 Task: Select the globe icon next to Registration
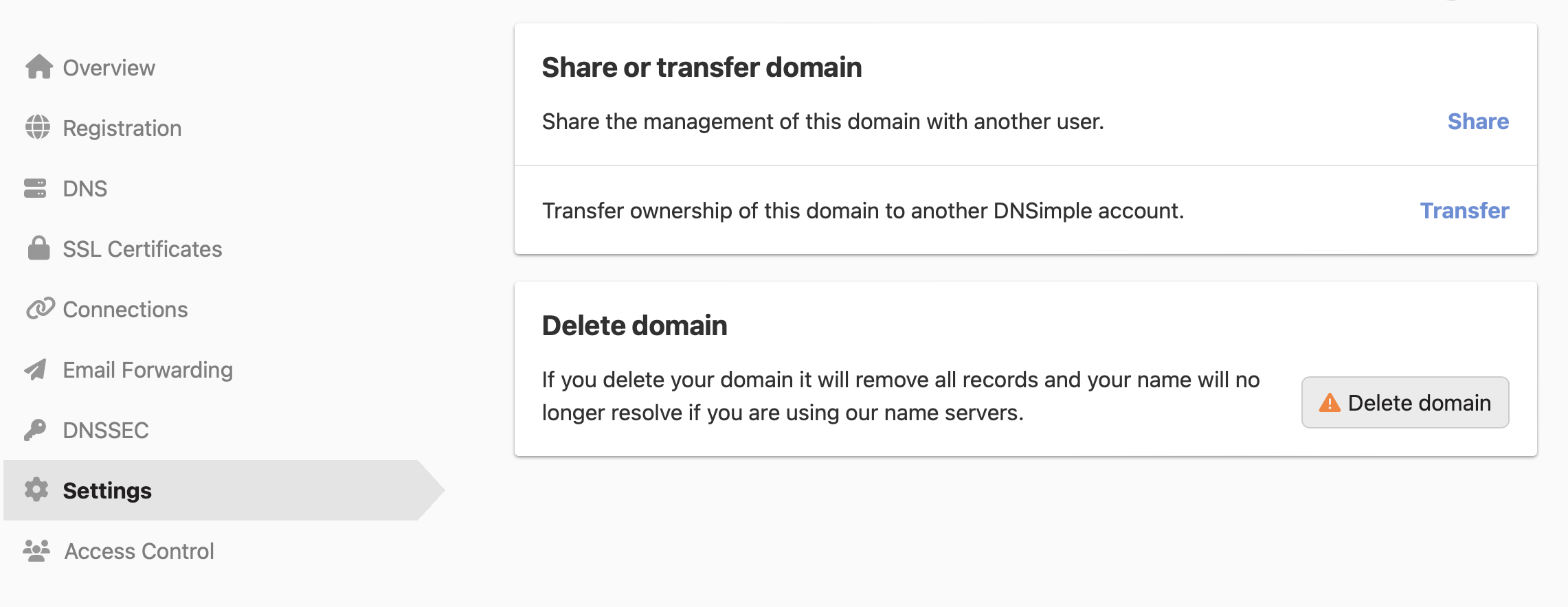pyautogui.click(x=39, y=127)
